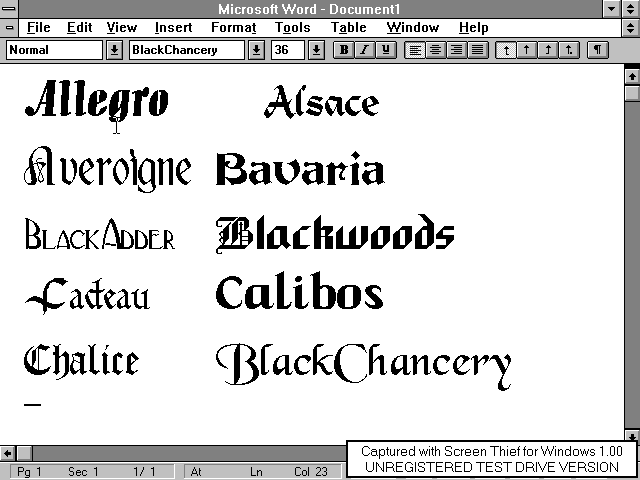Toggle Underline formatting button
The image size is (640, 480).
385,49
